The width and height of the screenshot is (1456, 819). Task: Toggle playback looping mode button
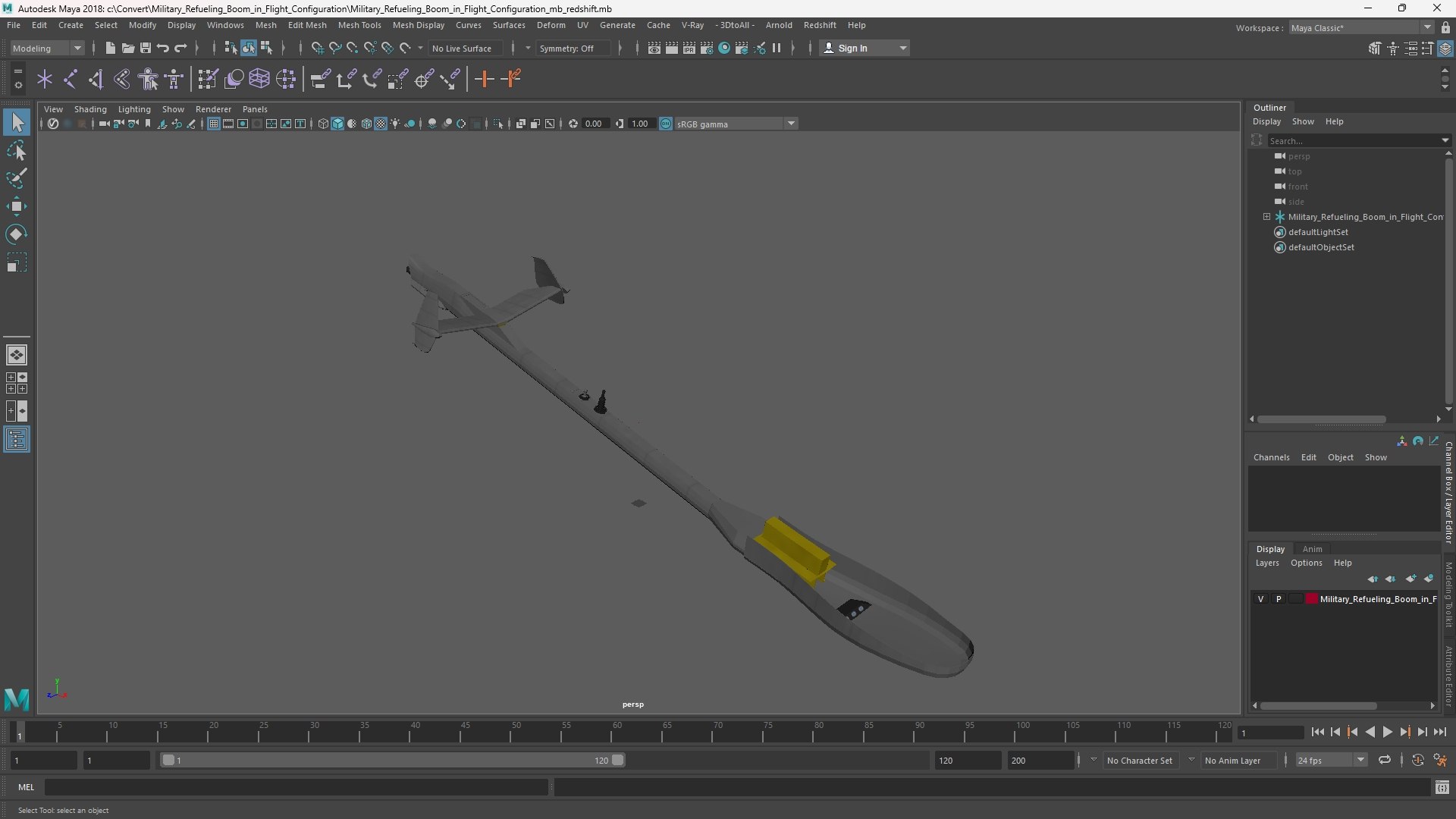[1384, 760]
